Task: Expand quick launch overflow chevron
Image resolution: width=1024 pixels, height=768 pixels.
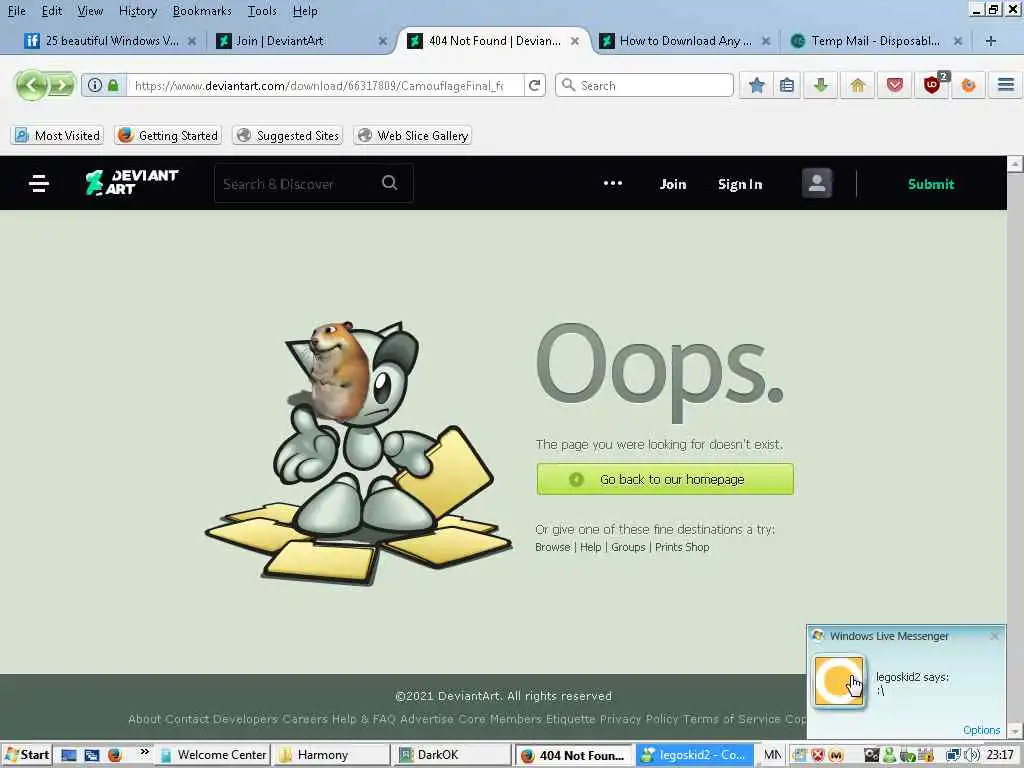Action: pyautogui.click(x=144, y=752)
